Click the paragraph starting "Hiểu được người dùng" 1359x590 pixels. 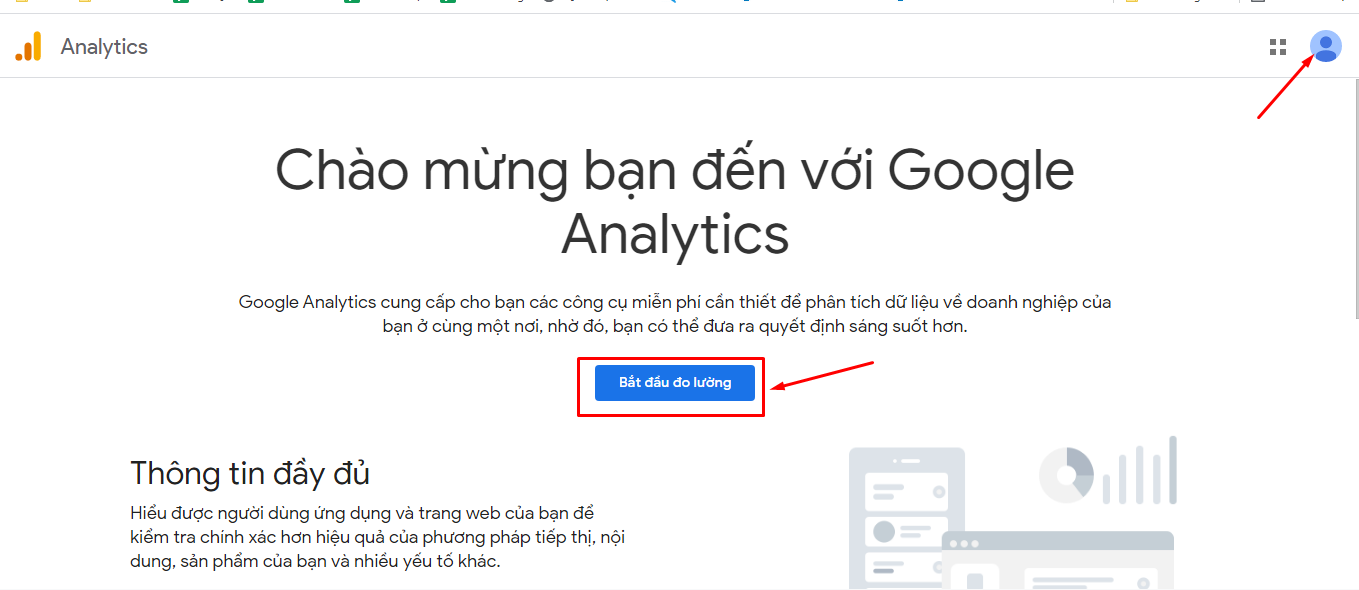(378, 537)
